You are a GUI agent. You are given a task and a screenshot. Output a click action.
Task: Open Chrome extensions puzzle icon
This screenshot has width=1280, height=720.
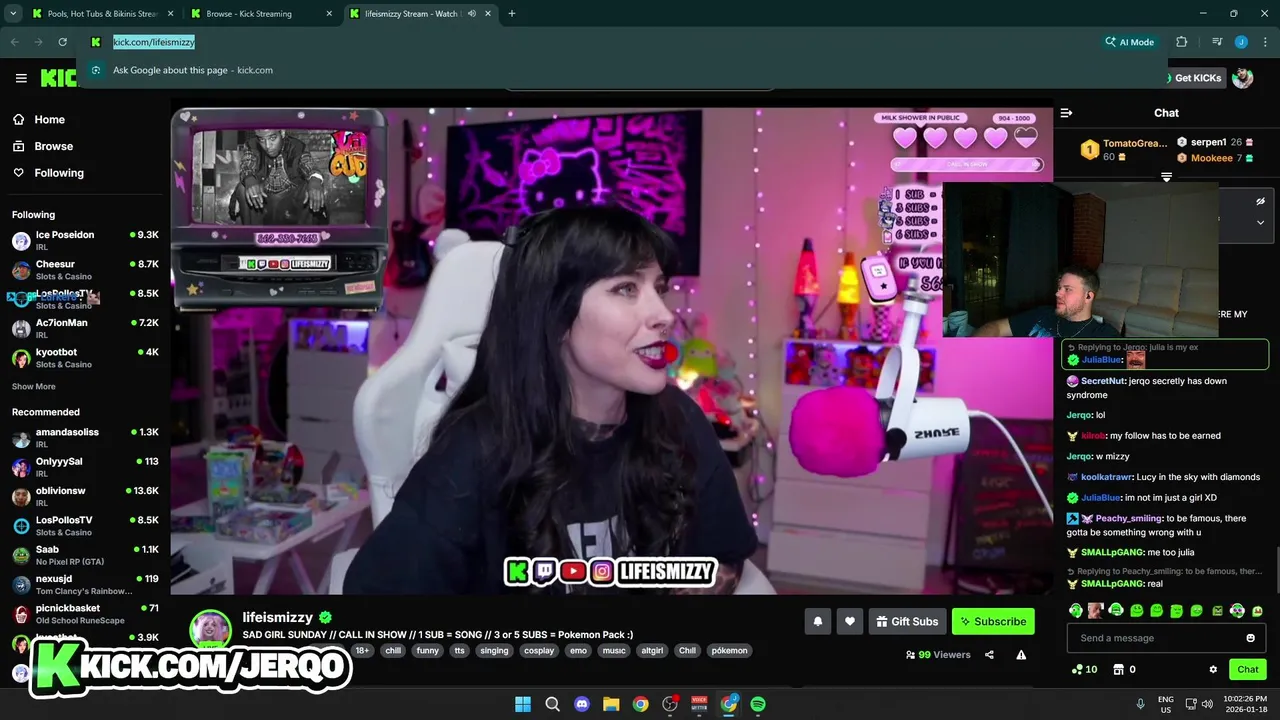(1182, 42)
